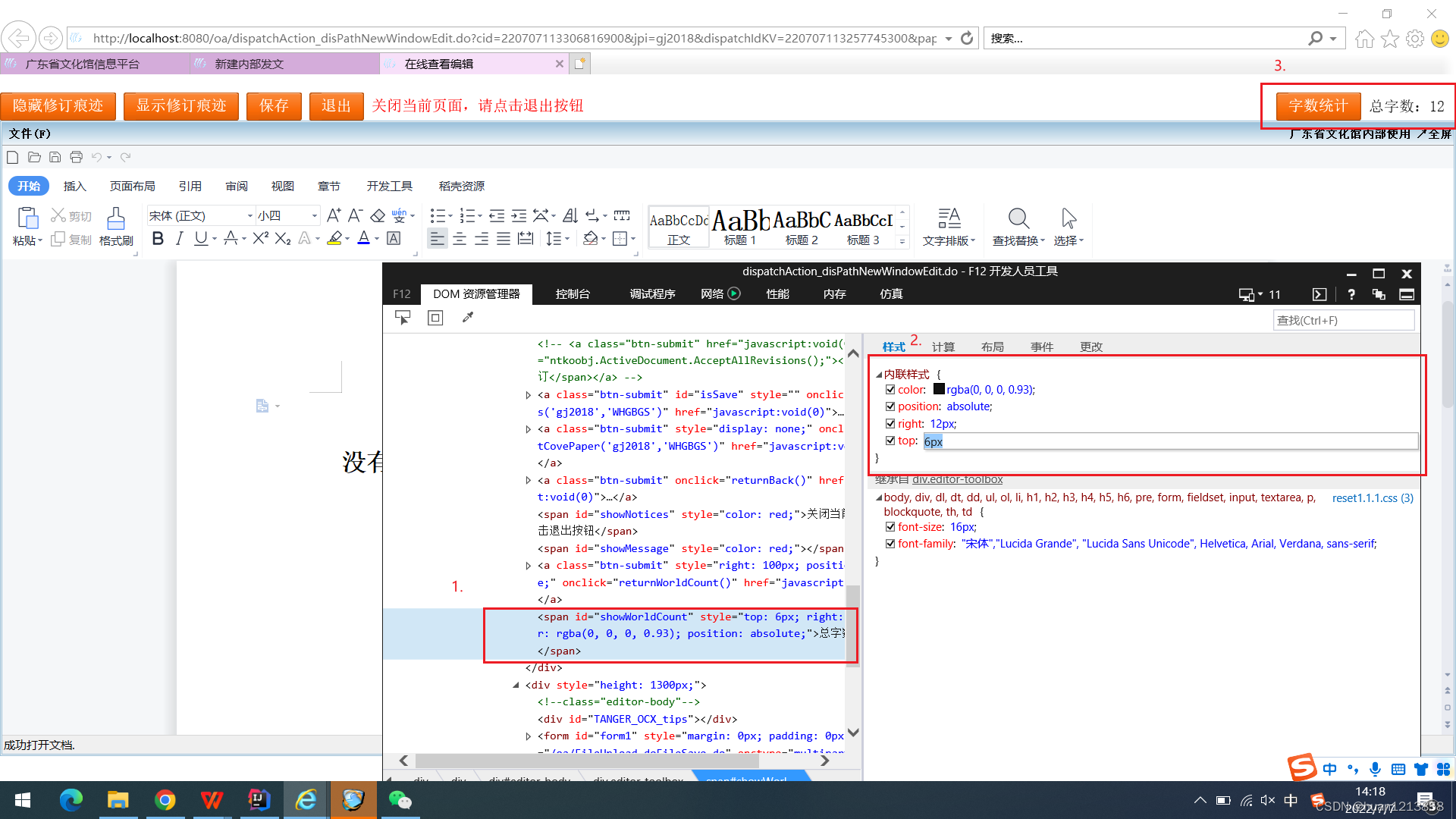Open Google Chrome from the taskbar
This screenshot has height=819, width=1456.
(x=165, y=800)
